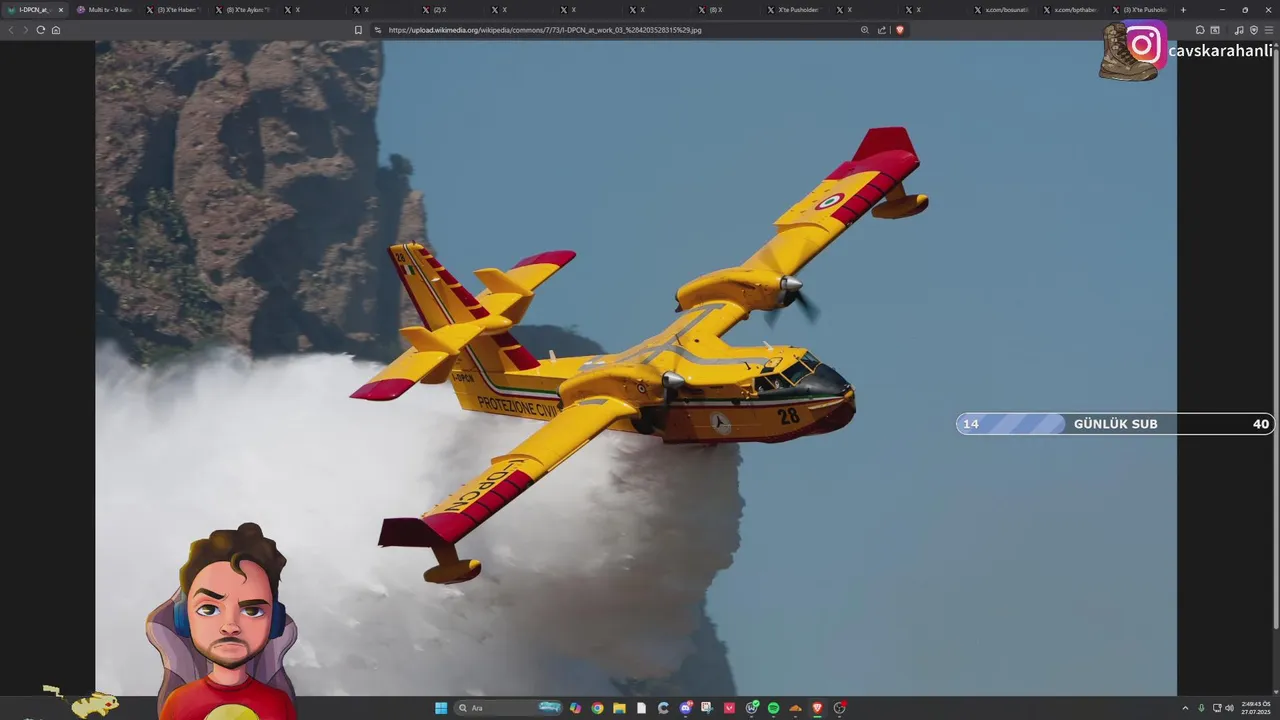Open the browser hamburger menu

[x=1269, y=30]
